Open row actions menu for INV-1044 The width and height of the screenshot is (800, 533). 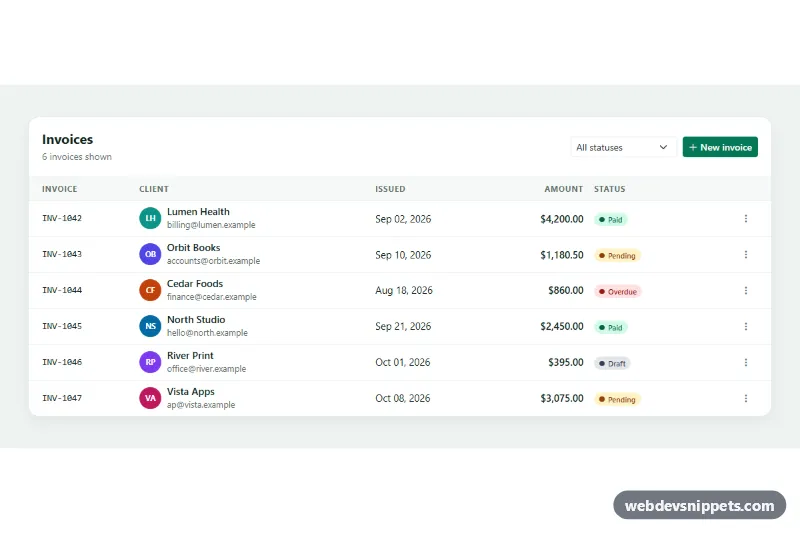point(745,290)
